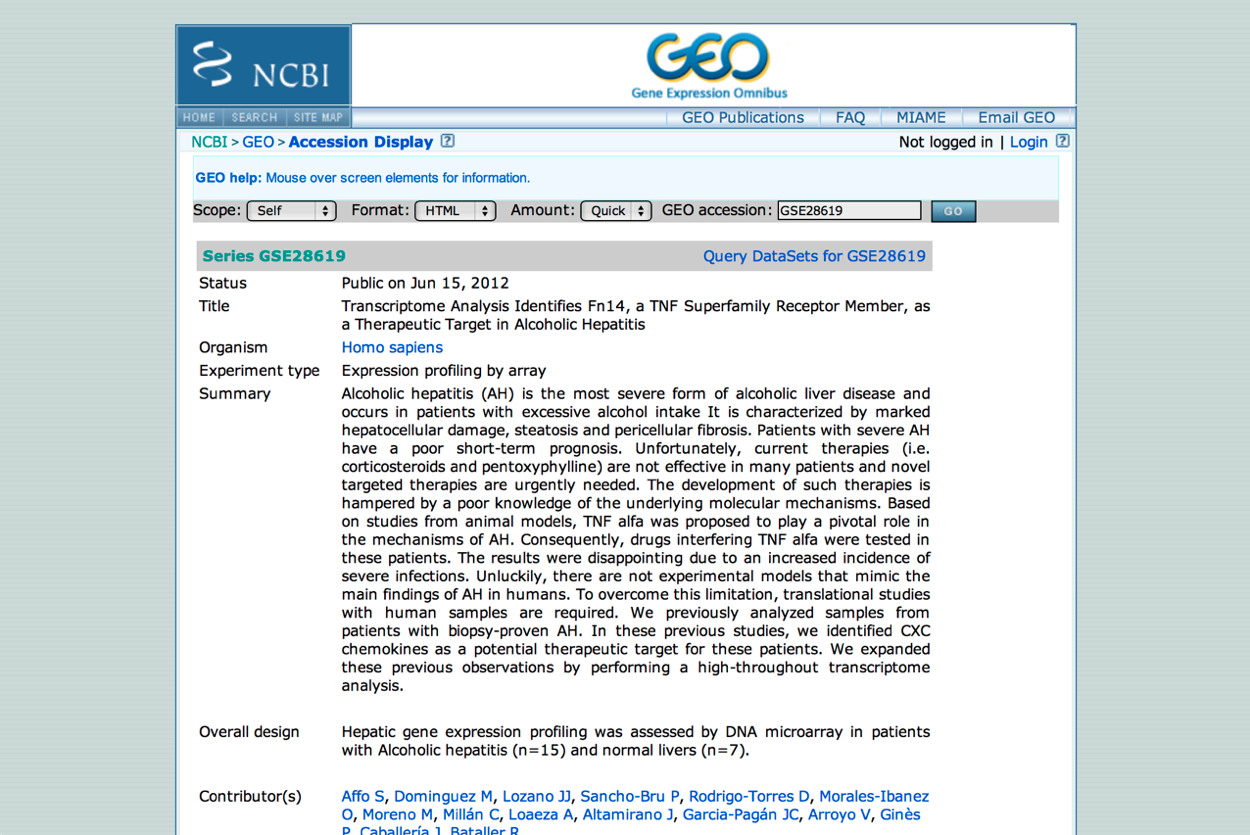Open the Scope dropdown
Viewport: 1250px width, 835px height.
pos(291,211)
